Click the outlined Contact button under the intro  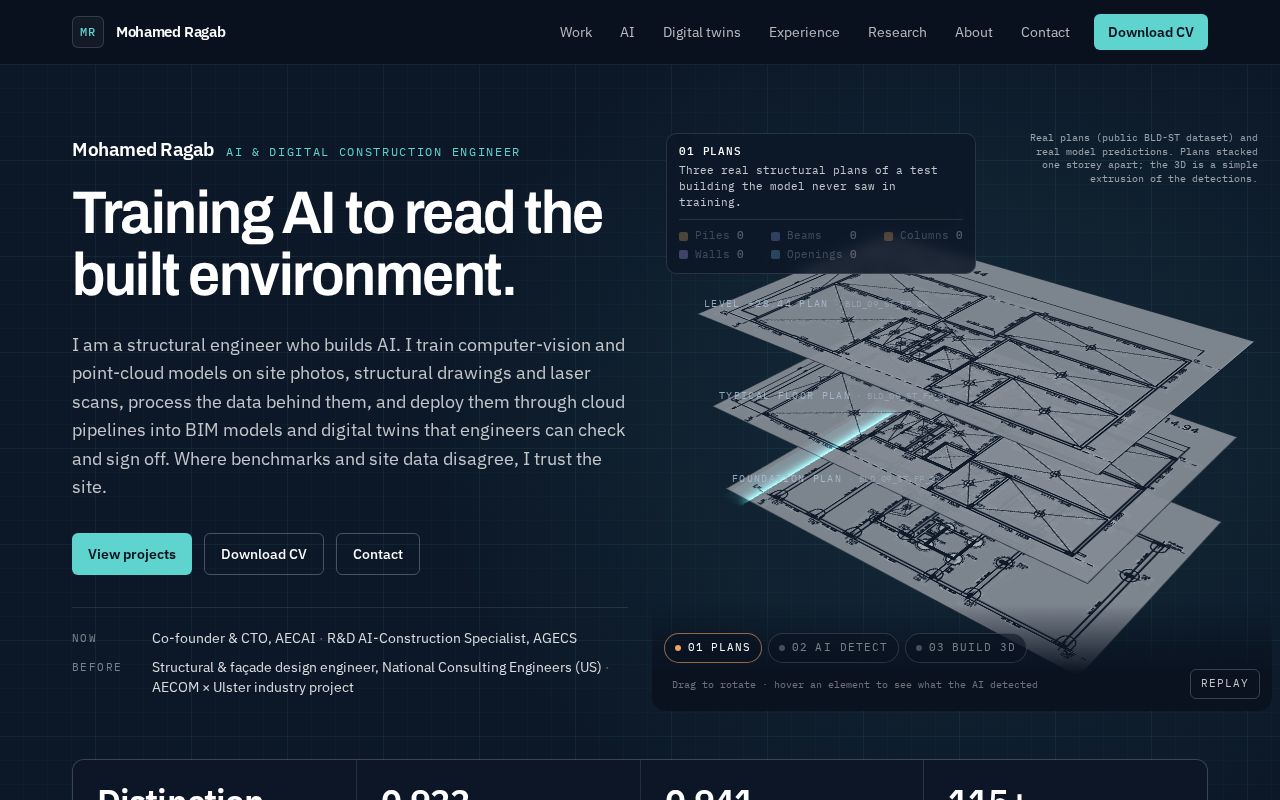pos(378,554)
